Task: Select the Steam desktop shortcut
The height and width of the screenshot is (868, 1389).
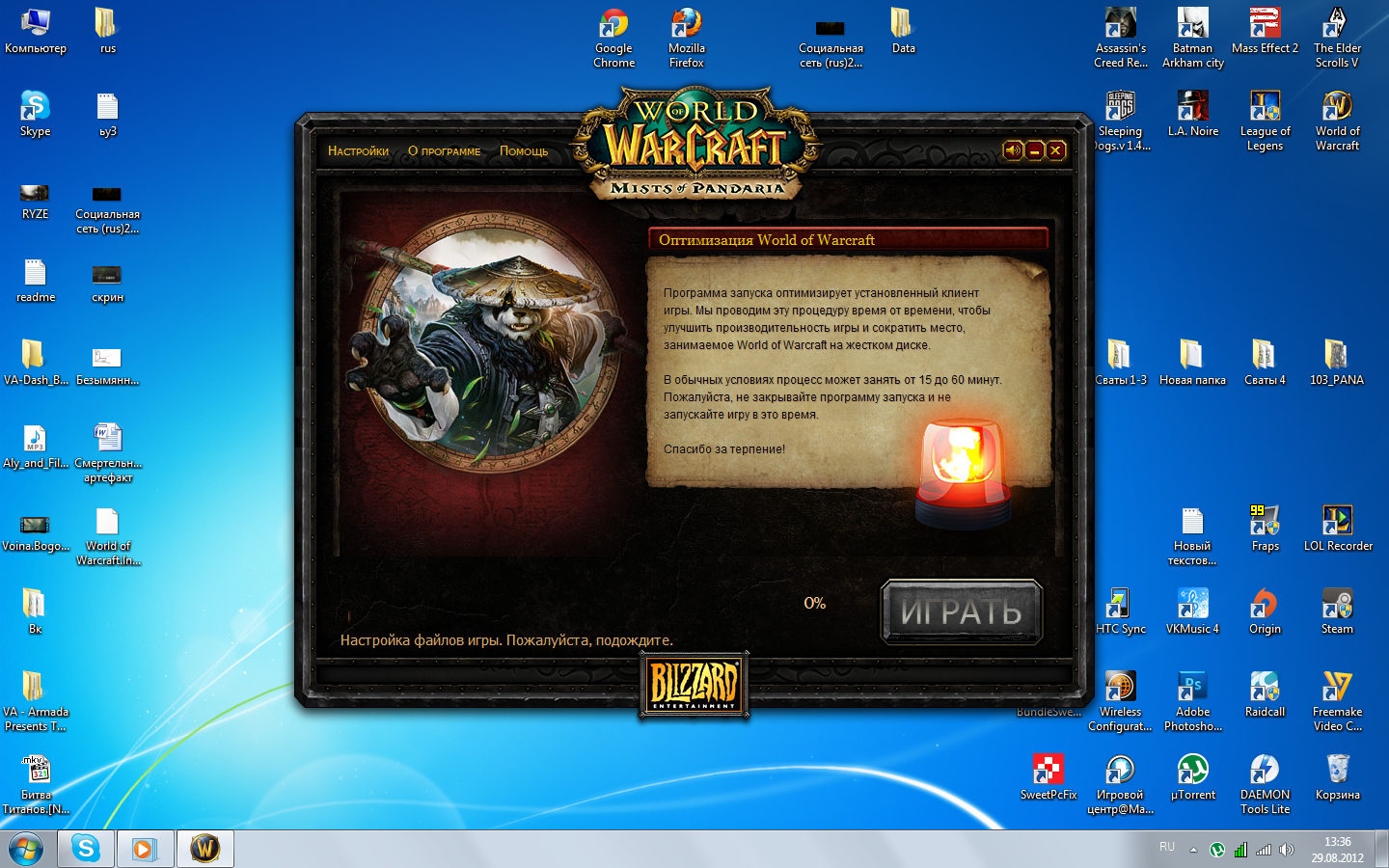Action: [1337, 612]
